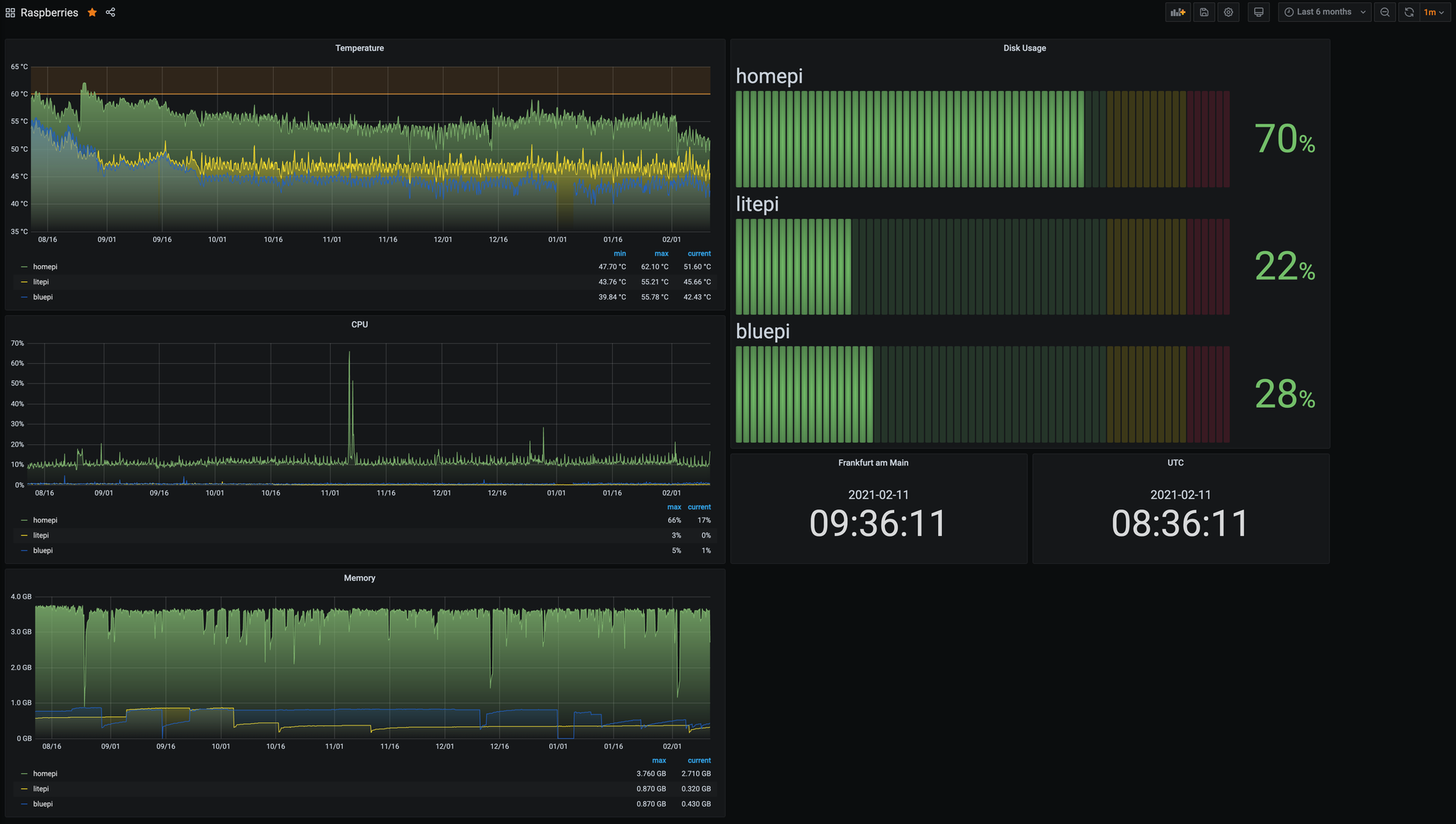The width and height of the screenshot is (1456, 824).
Task: Add a new panel to the dashboard
Action: [1178, 12]
